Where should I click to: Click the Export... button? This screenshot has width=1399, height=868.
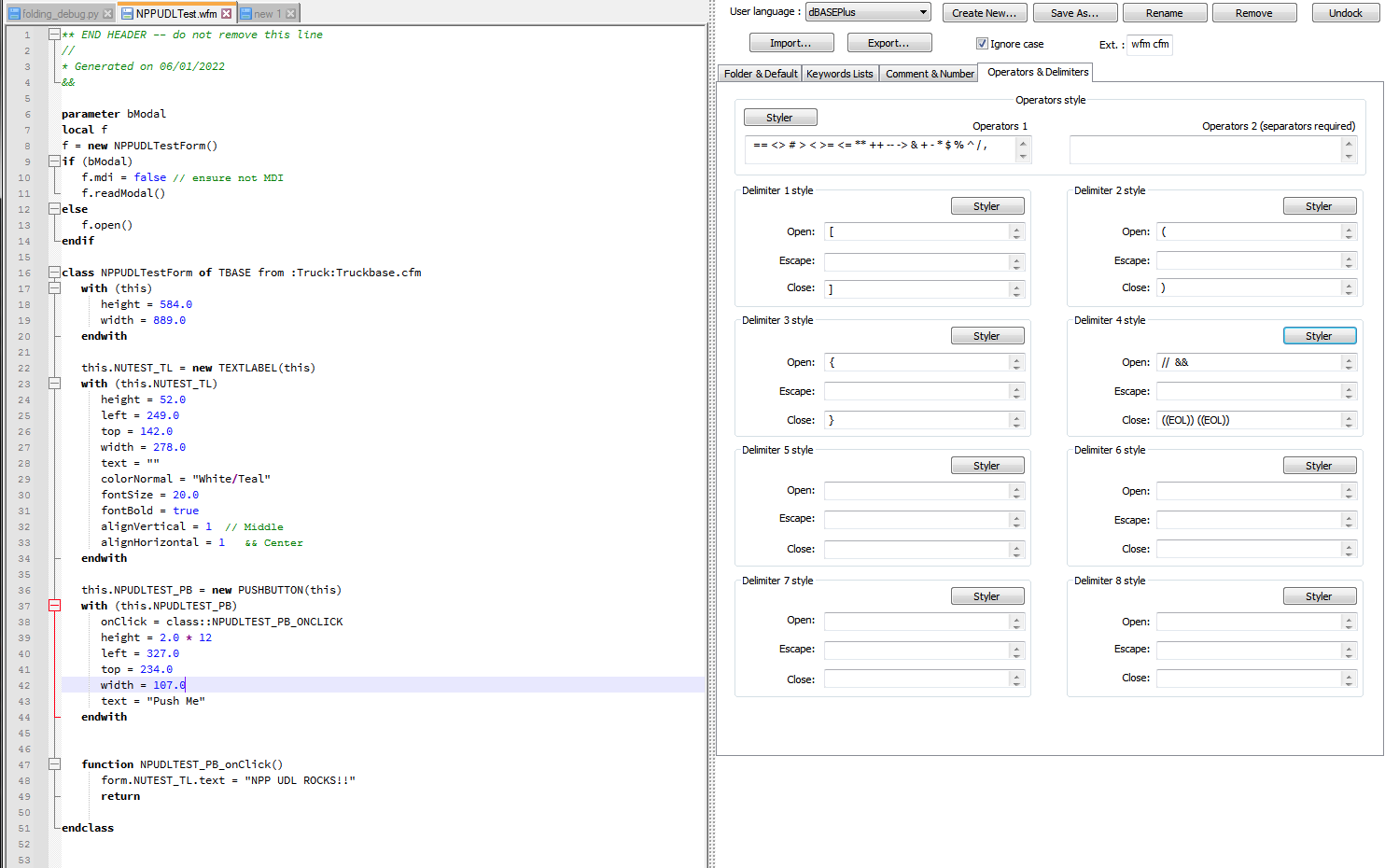pyautogui.click(x=888, y=43)
